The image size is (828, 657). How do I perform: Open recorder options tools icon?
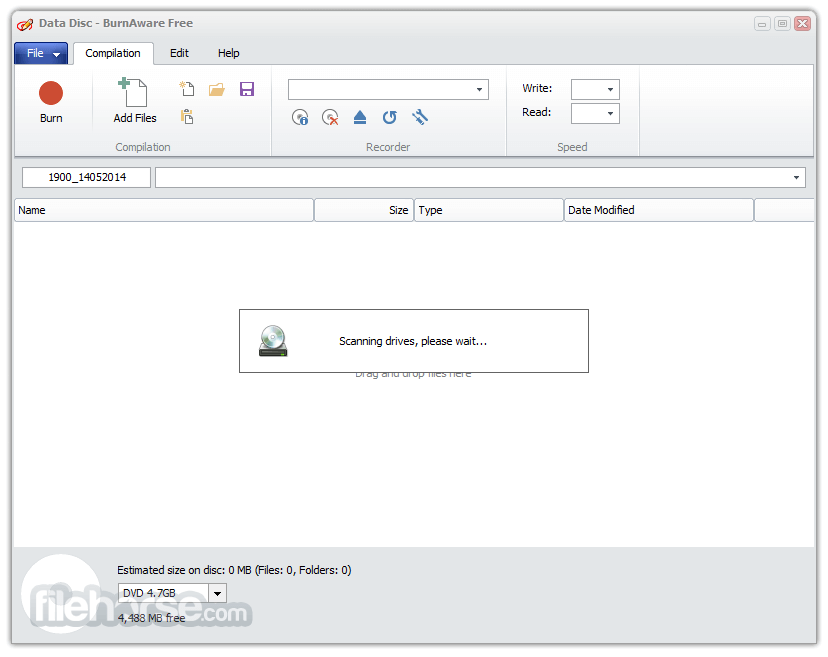420,117
